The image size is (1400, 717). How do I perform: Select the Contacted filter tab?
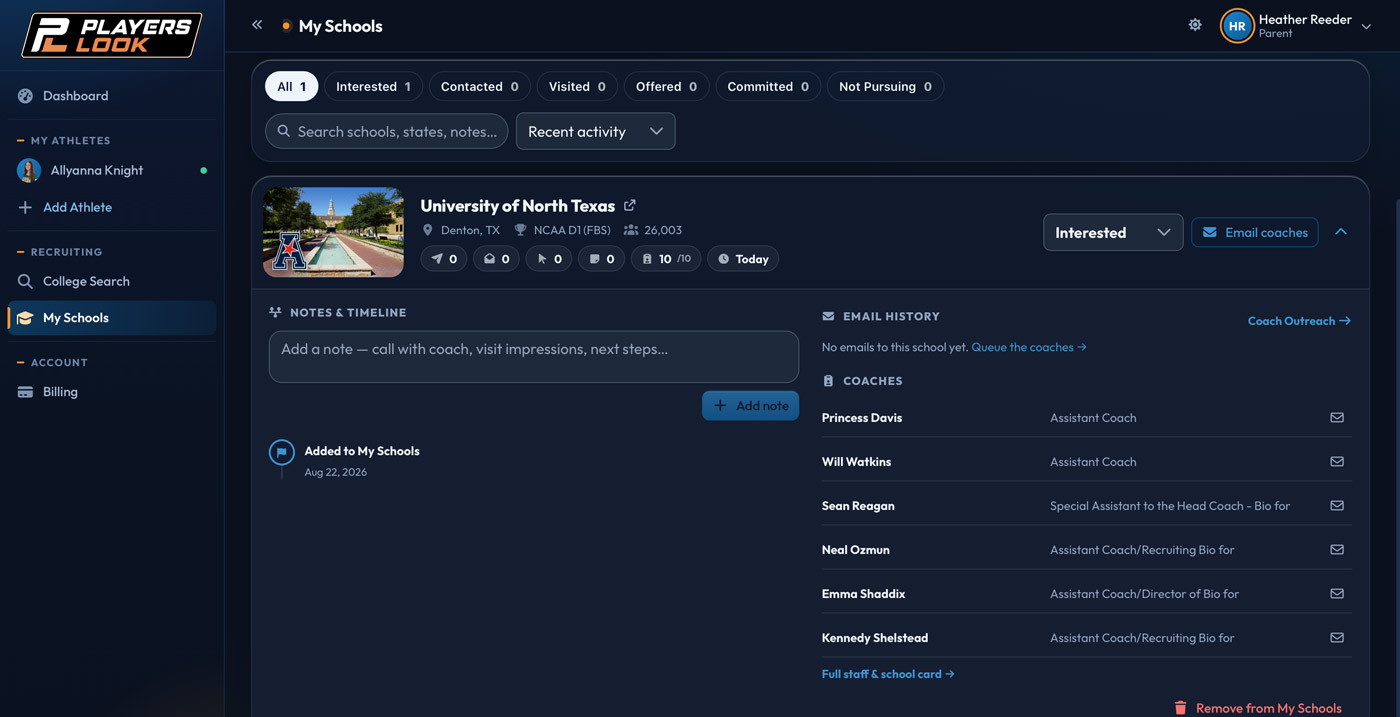(x=479, y=86)
